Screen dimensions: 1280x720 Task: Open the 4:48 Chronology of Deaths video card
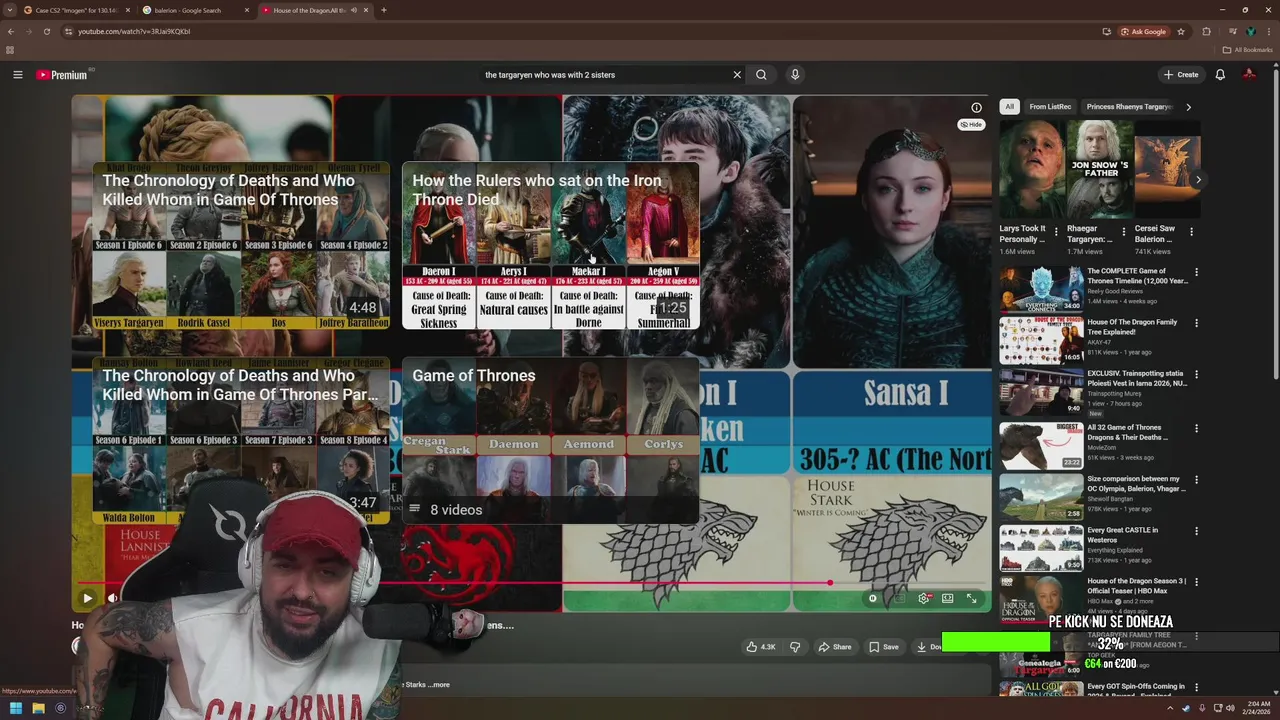click(x=241, y=246)
